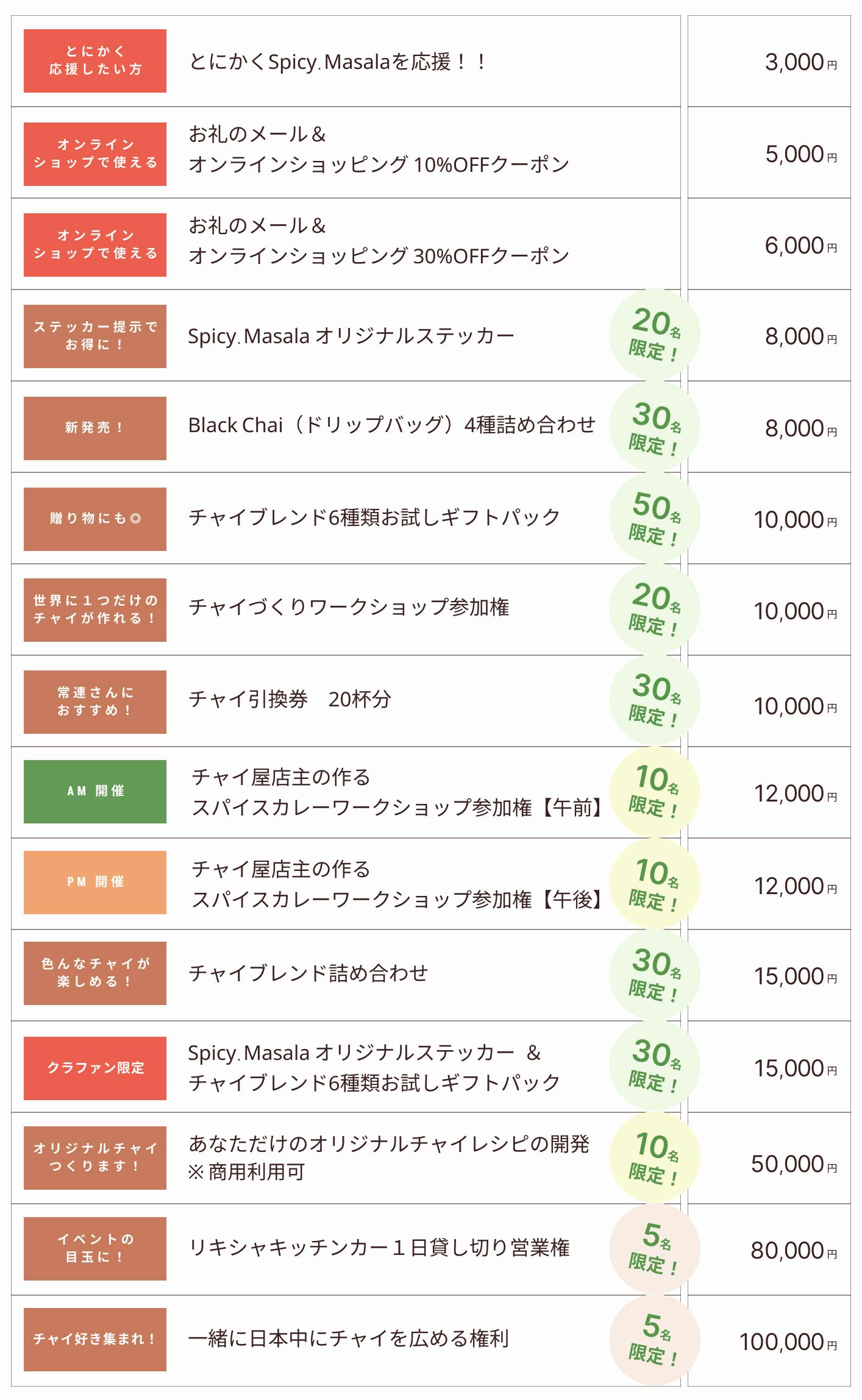Click the クラファン限定 red label
Image resolution: width=862 pixels, height=1400 pixels.
click(x=95, y=1068)
